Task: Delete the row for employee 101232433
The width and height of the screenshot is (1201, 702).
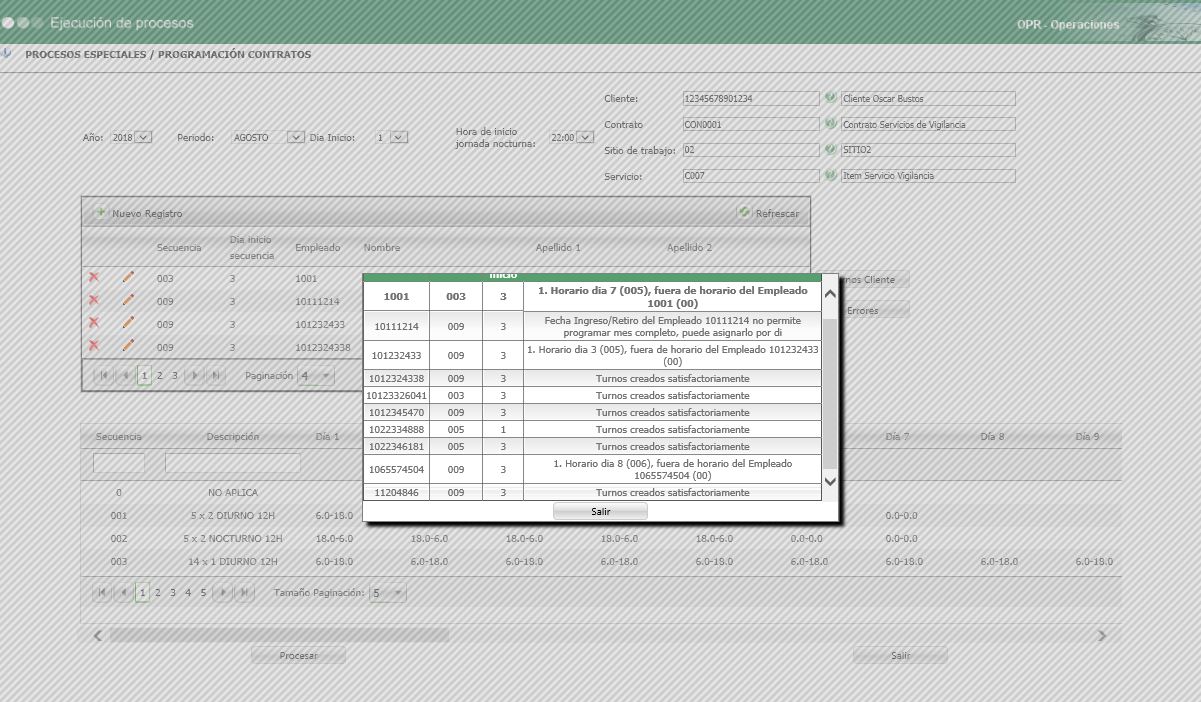Action: pos(94,322)
